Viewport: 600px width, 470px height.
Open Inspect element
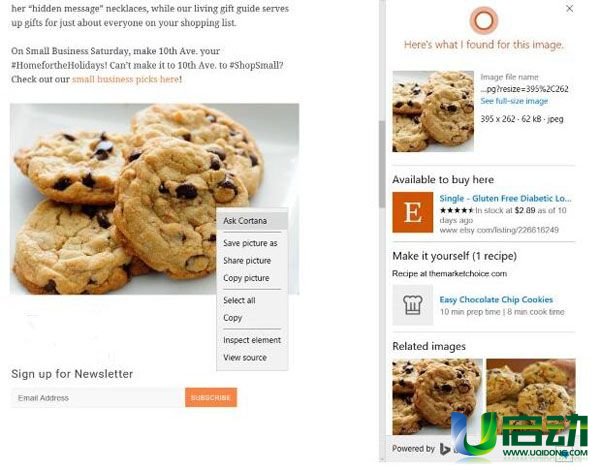click(x=252, y=340)
